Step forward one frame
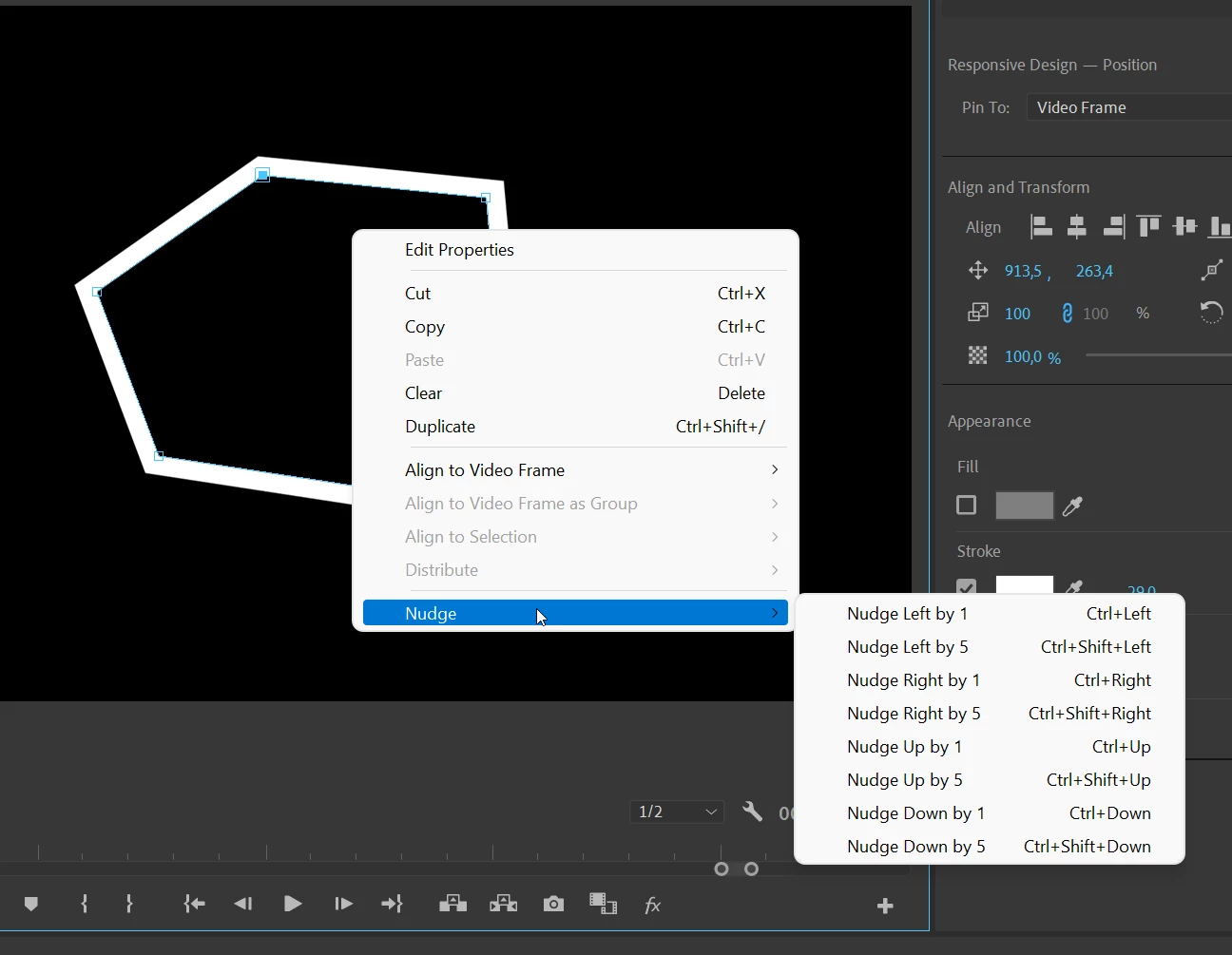 [343, 905]
